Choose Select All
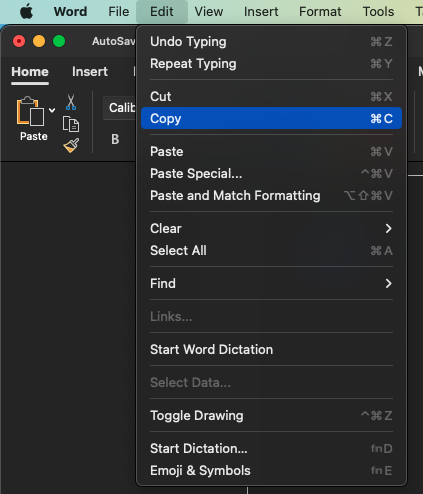This screenshot has height=494, width=423. coord(271,251)
